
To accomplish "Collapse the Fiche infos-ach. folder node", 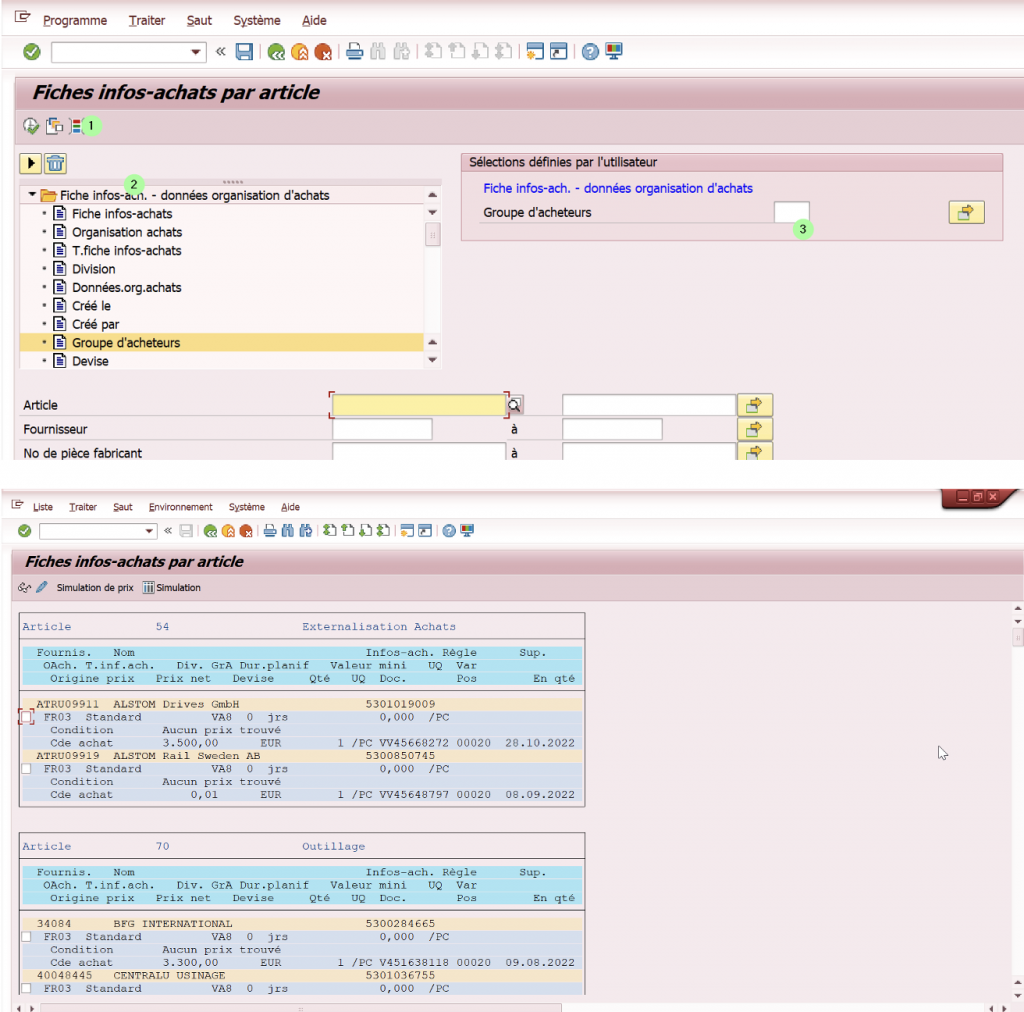I will (x=33, y=195).
